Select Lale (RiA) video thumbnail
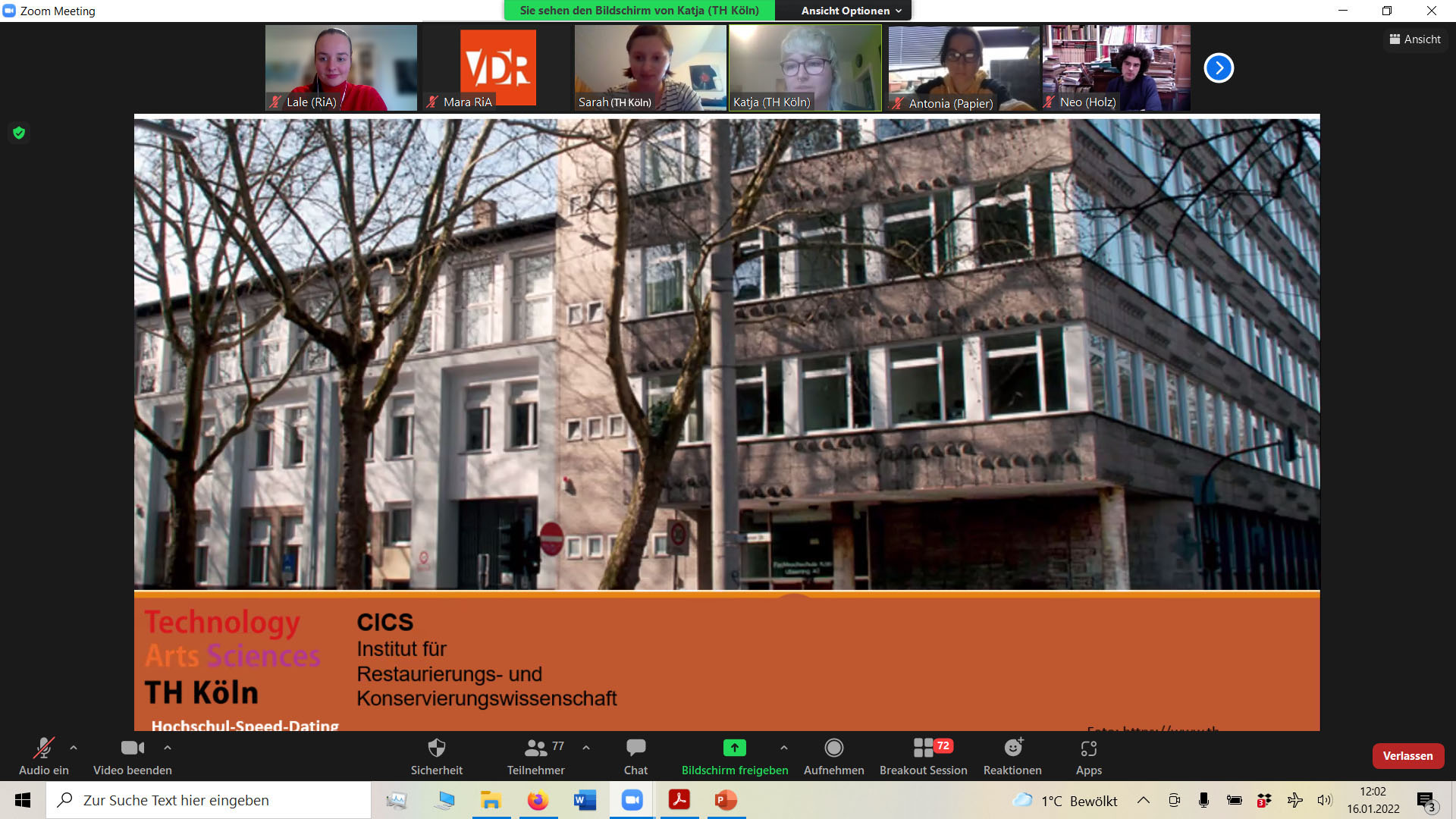Viewport: 1456px width, 819px height. (x=341, y=67)
